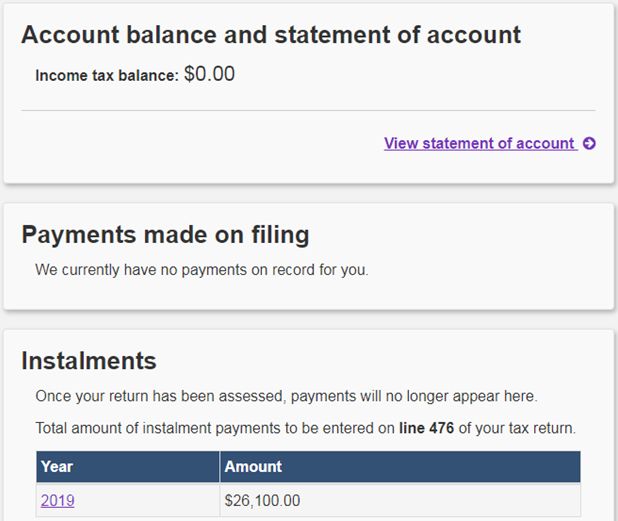Click the $0.00 income tax balance value
The image size is (618, 521).
coord(209,74)
